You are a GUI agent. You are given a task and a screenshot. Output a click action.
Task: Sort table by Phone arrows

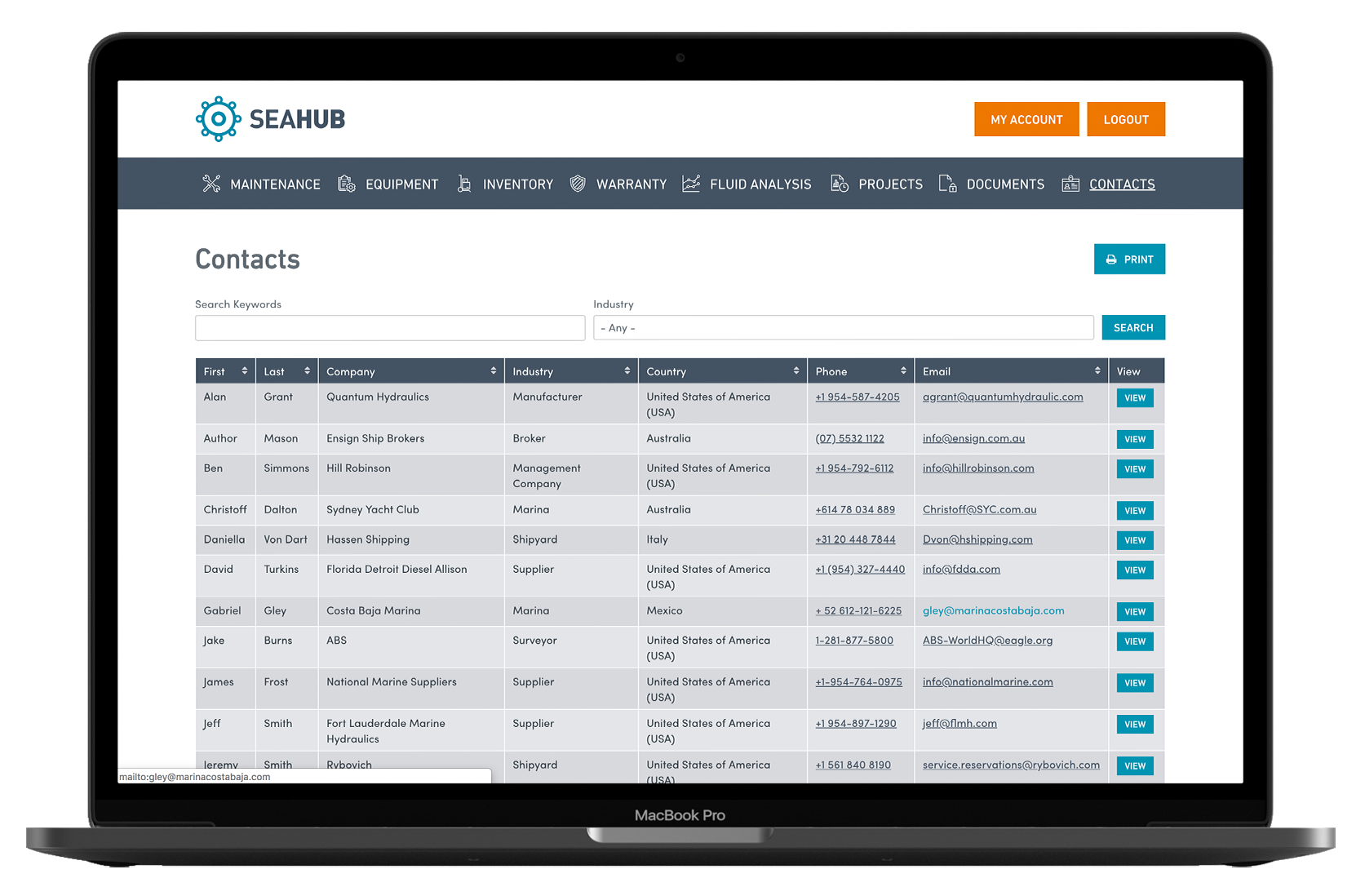pyautogui.click(x=903, y=370)
